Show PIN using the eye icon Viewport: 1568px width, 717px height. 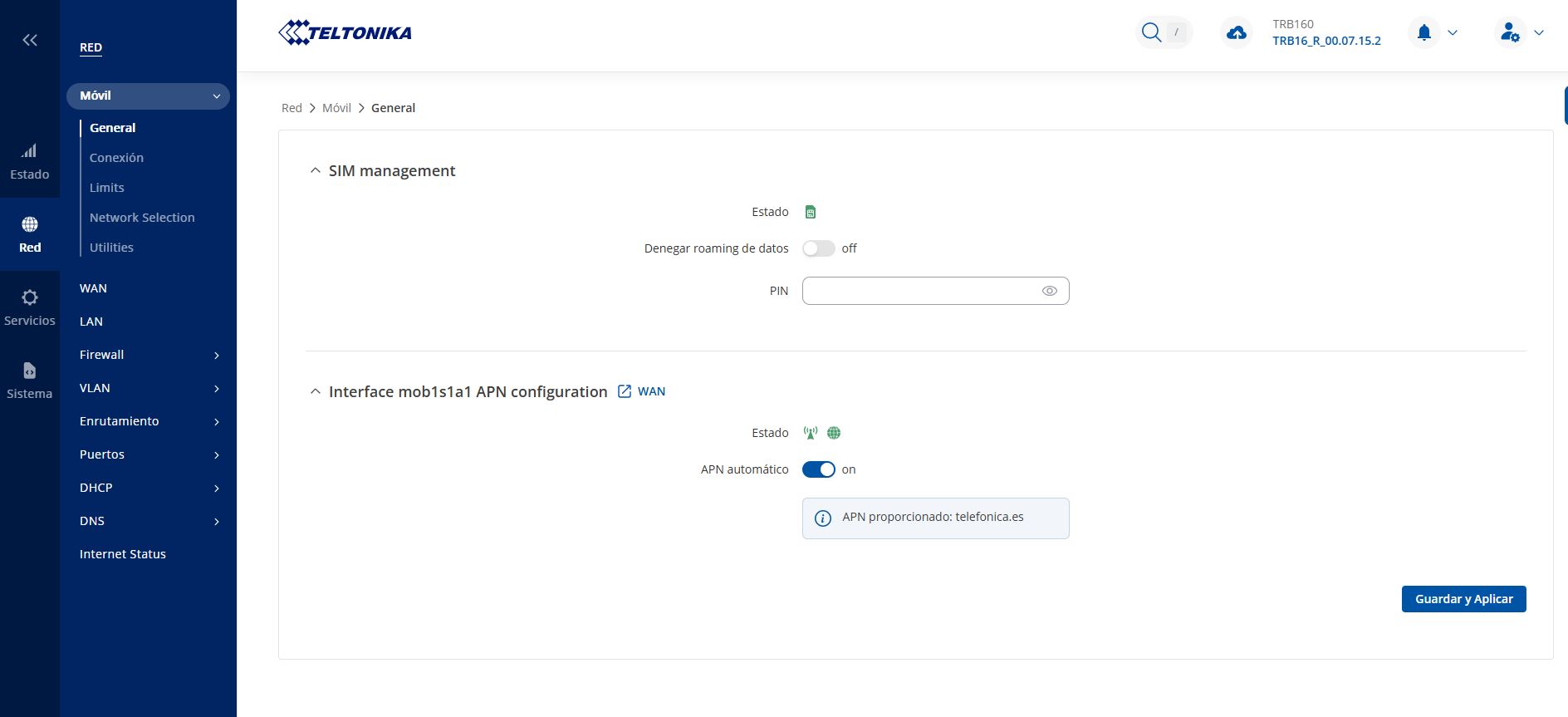pyautogui.click(x=1049, y=291)
